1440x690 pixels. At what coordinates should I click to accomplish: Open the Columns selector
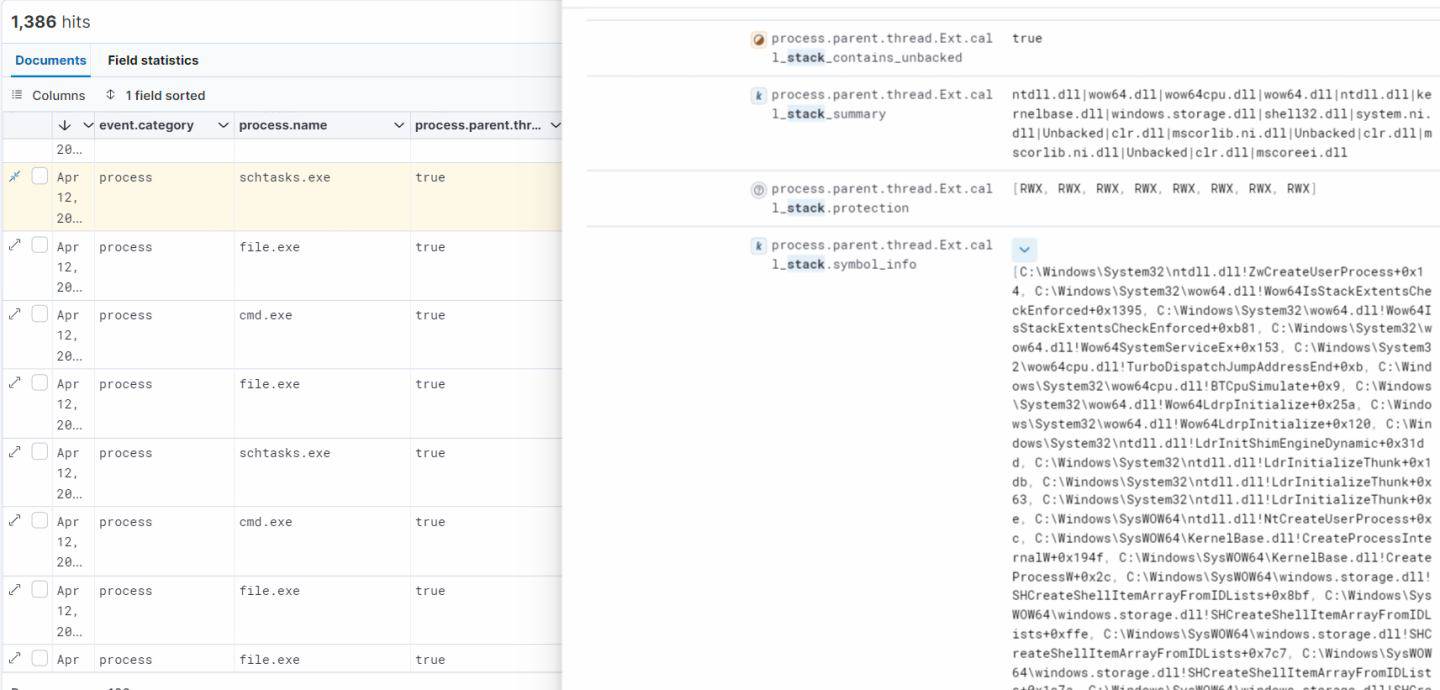pyautogui.click(x=48, y=95)
